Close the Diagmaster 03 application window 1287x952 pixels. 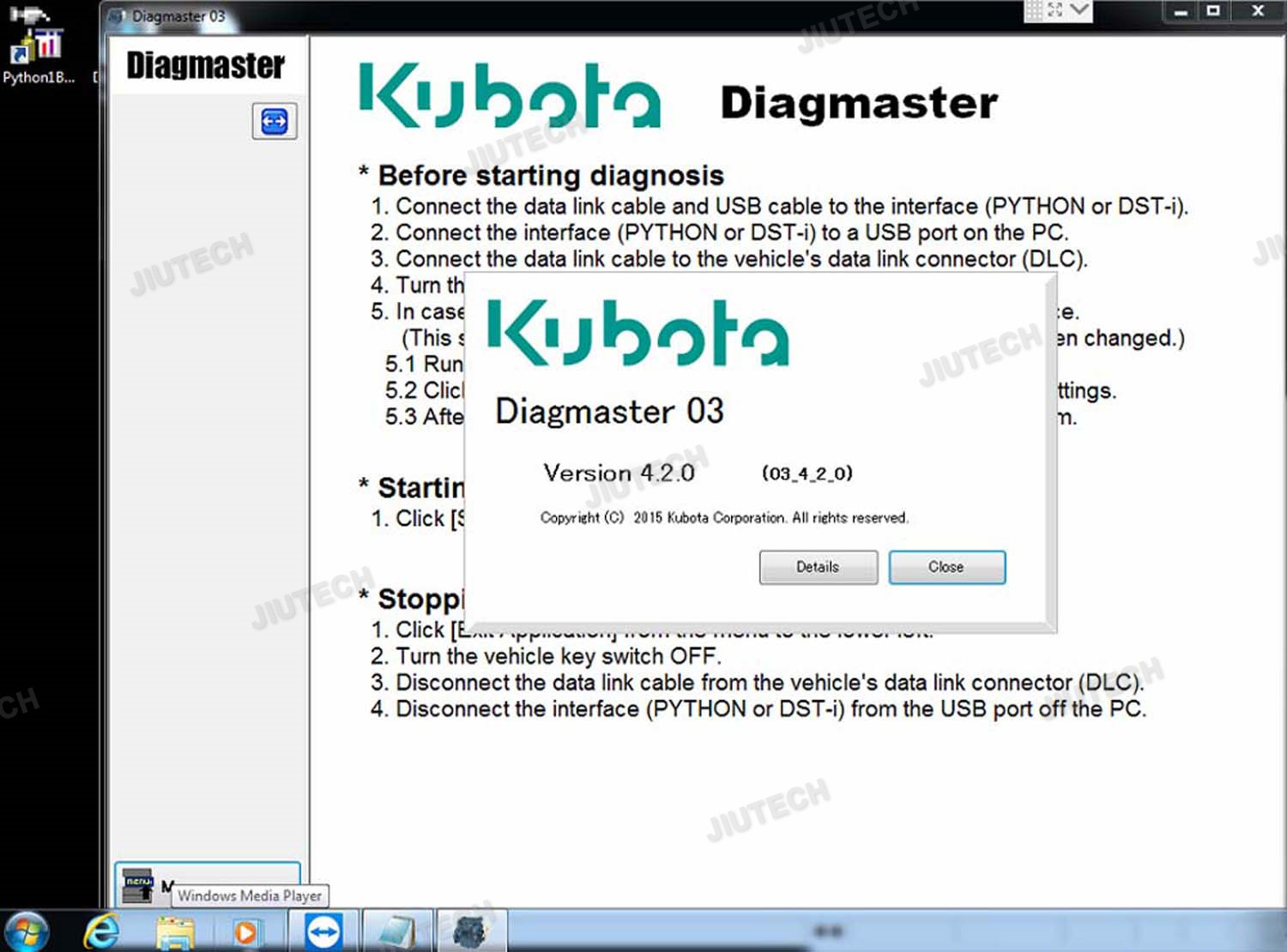click(1258, 11)
